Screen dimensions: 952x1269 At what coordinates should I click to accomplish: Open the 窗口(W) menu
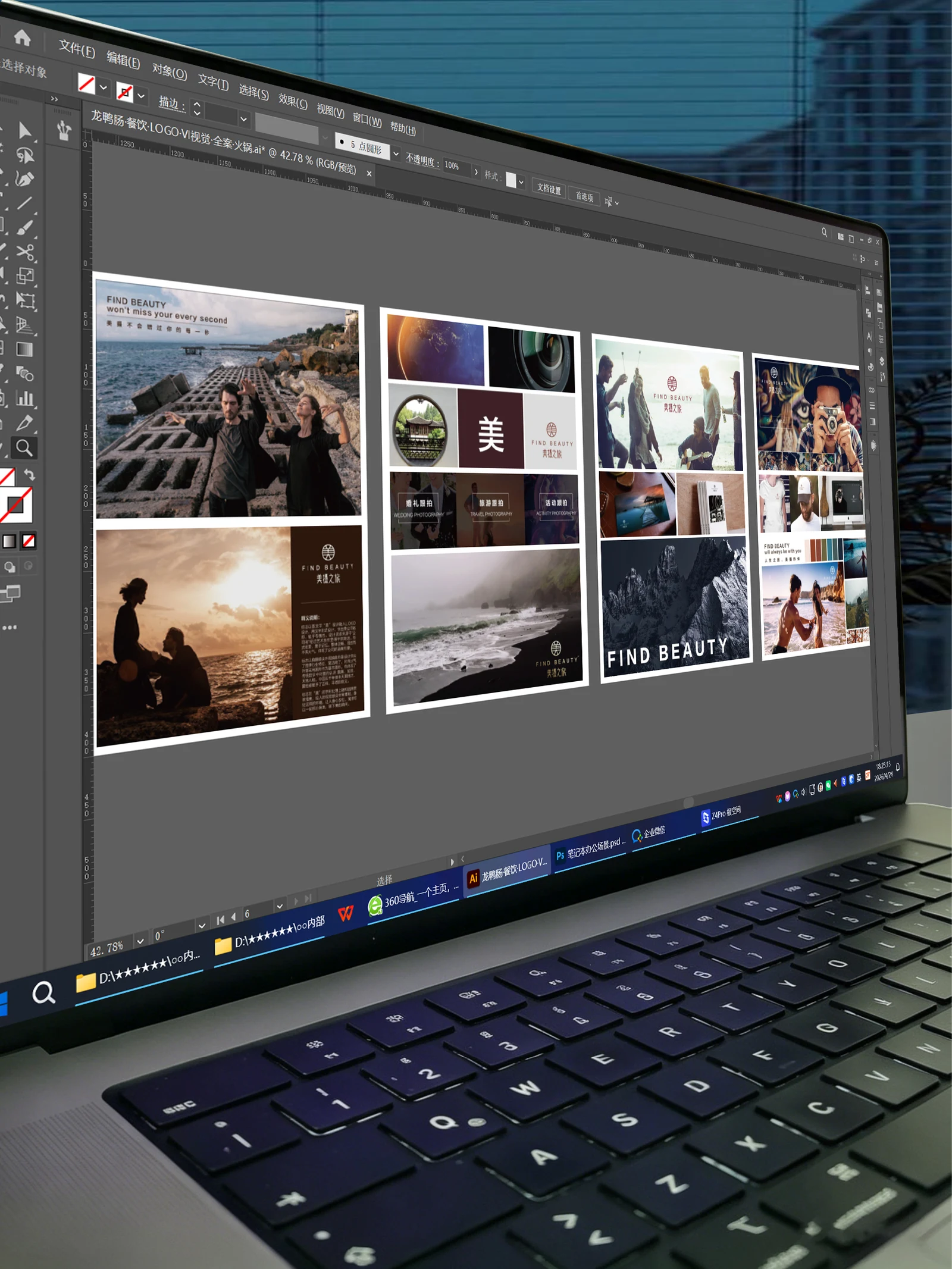pos(367,120)
